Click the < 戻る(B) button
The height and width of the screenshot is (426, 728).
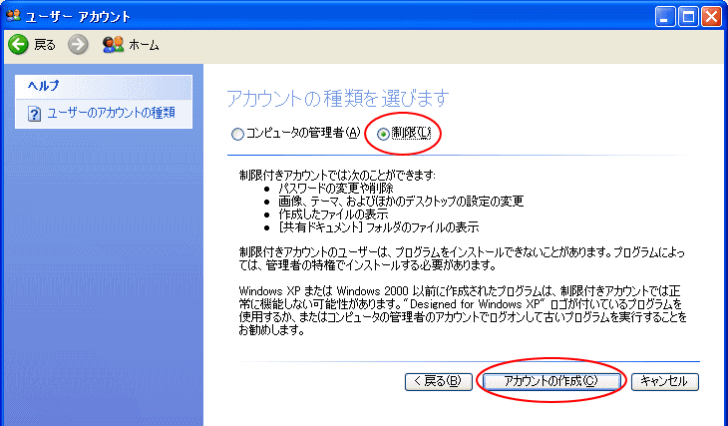(438, 381)
